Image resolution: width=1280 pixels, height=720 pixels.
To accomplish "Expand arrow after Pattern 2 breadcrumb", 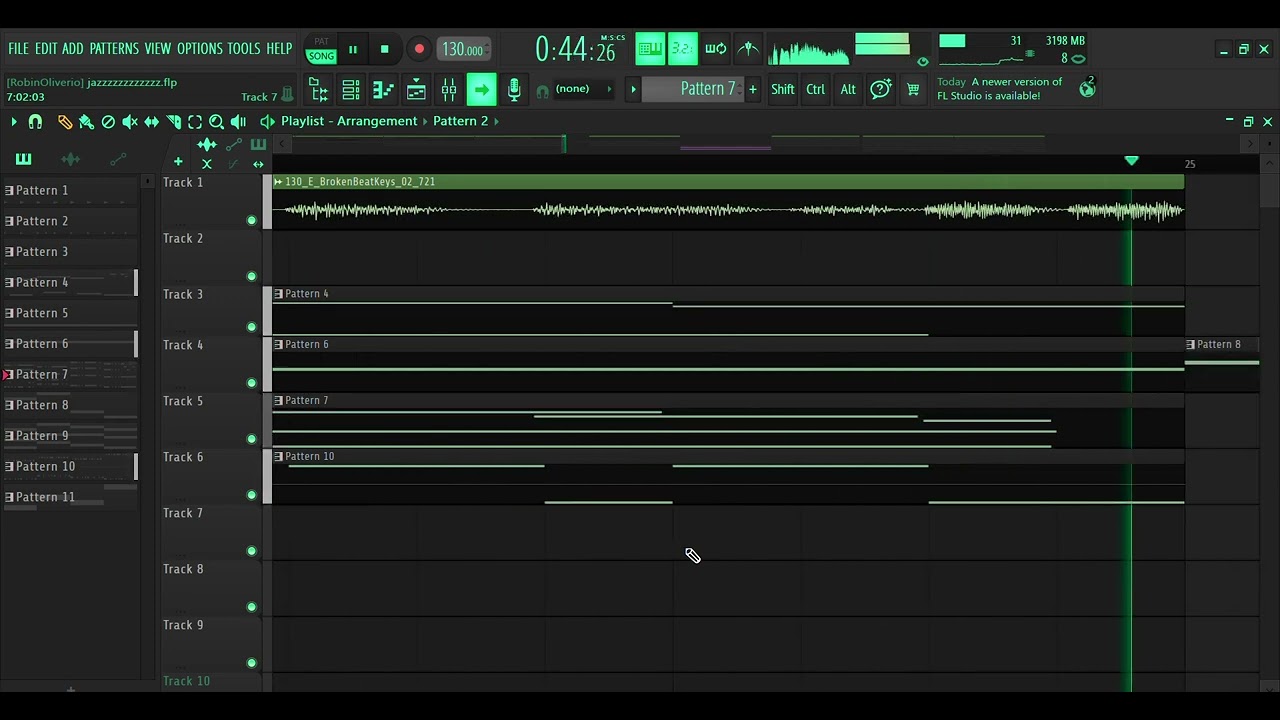I will coord(496,121).
